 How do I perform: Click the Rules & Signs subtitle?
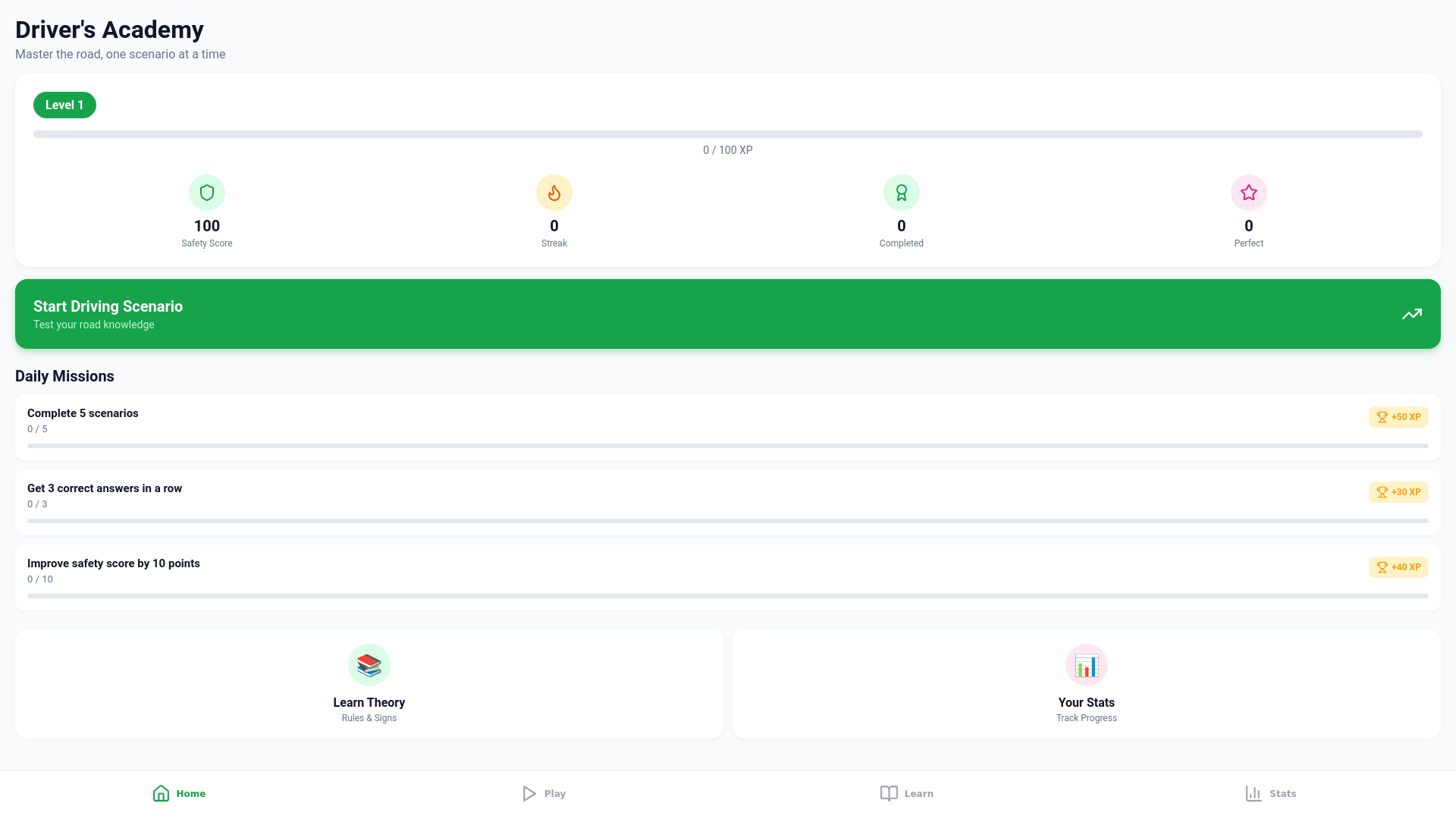369,718
